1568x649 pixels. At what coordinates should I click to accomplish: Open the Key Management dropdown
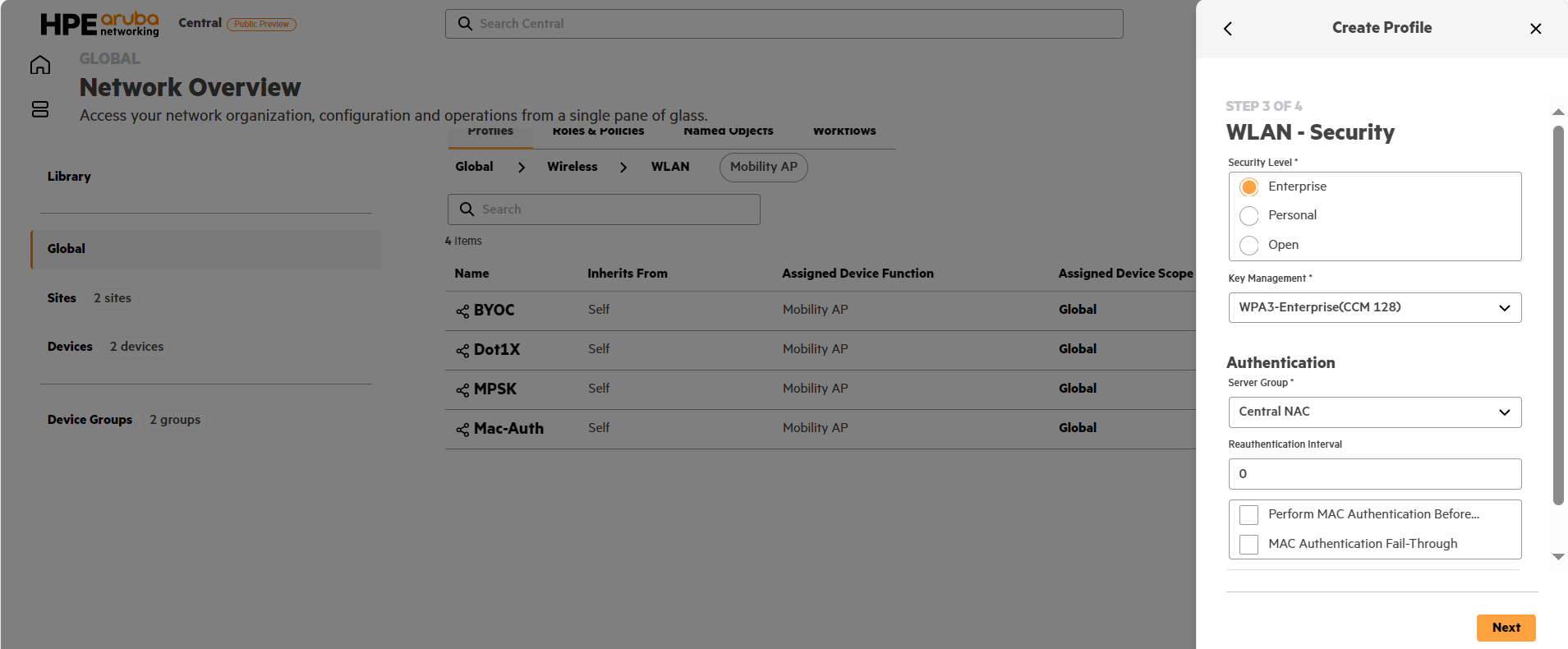pos(1375,308)
